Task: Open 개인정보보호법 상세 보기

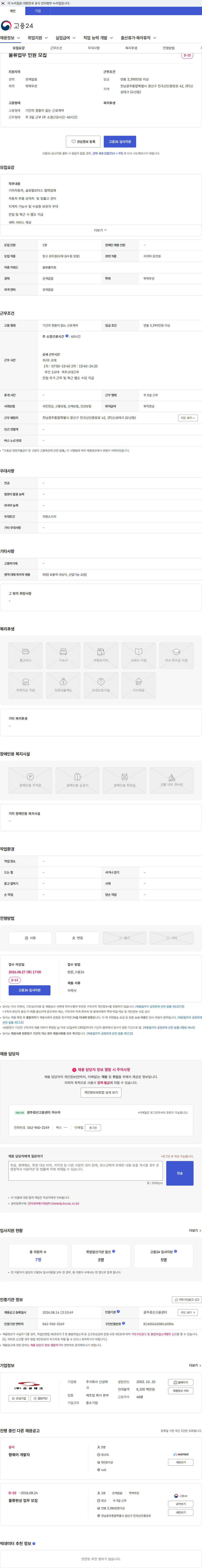Action: [101, 1093]
